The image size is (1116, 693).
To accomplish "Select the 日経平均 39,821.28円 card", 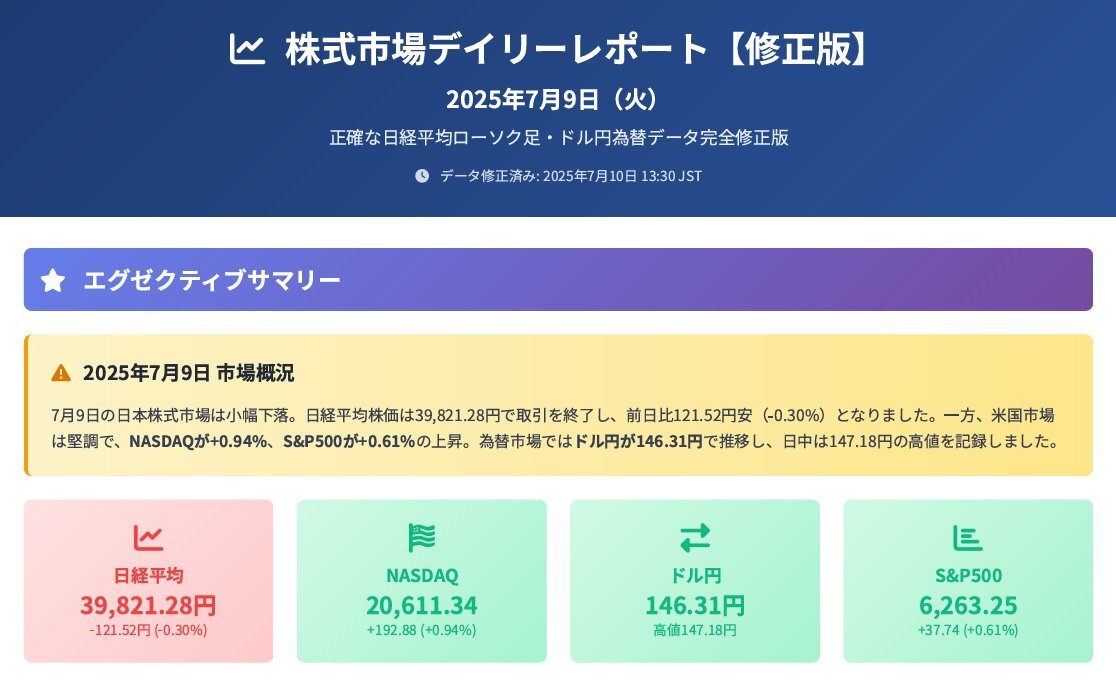I will click(x=148, y=581).
